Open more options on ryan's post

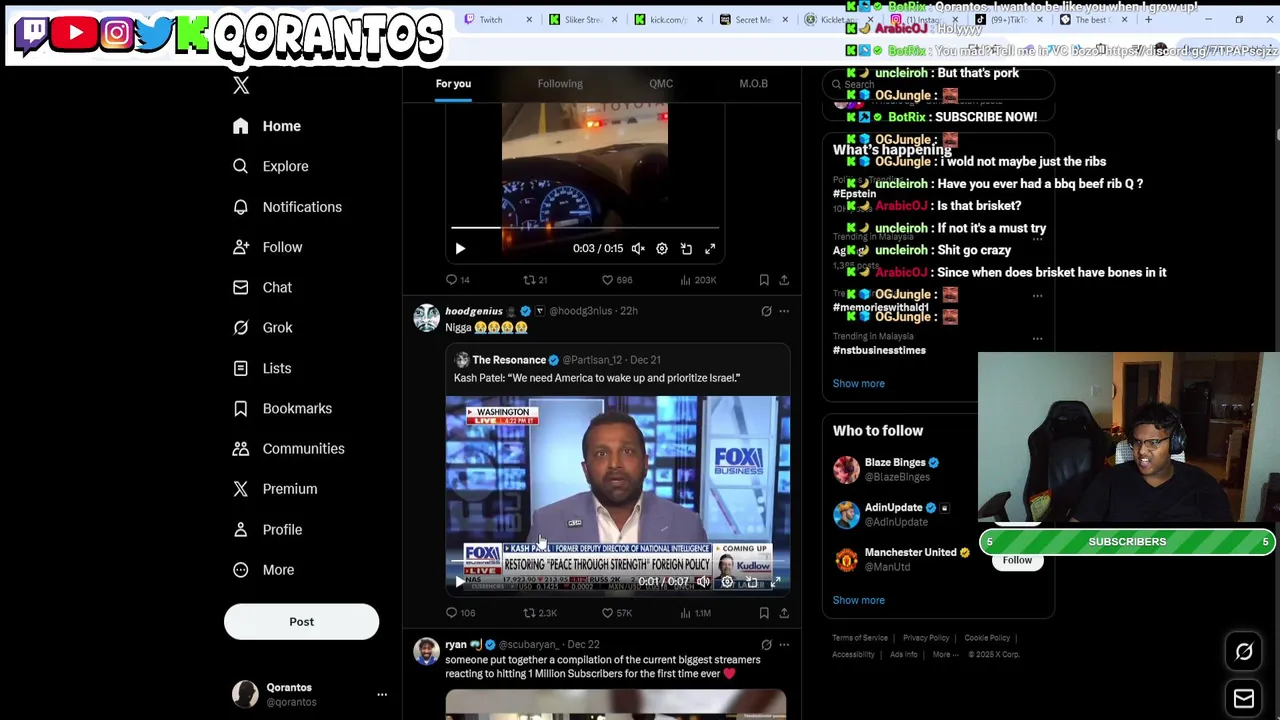click(784, 645)
